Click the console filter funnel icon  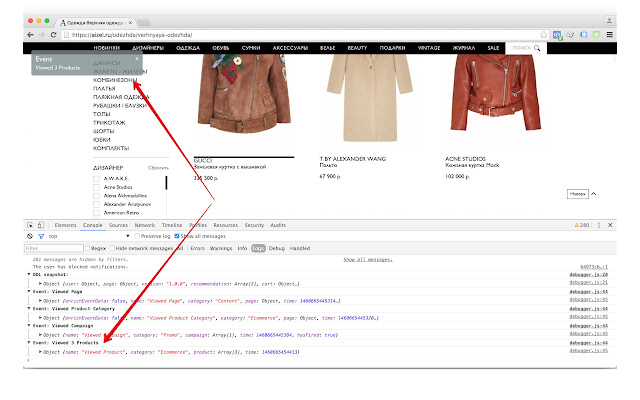pyautogui.click(x=41, y=236)
